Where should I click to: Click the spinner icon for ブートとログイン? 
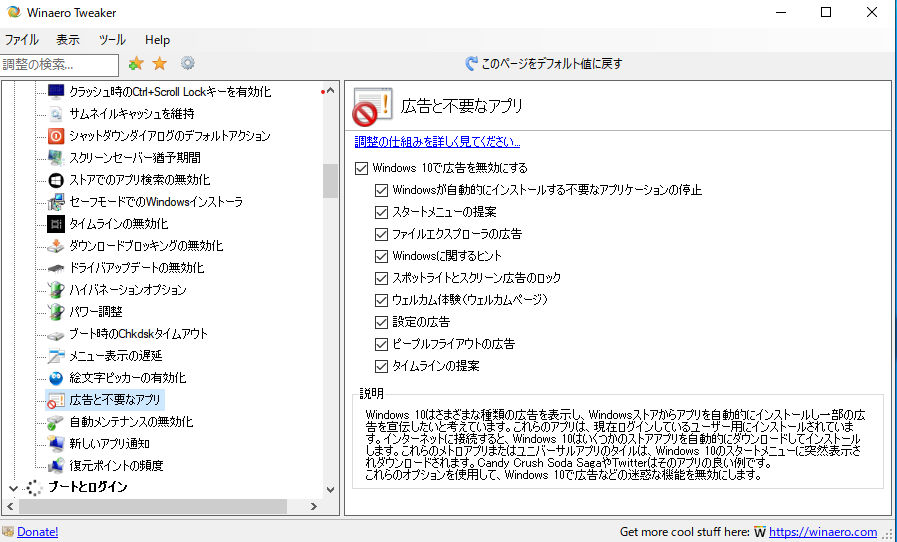(x=34, y=488)
